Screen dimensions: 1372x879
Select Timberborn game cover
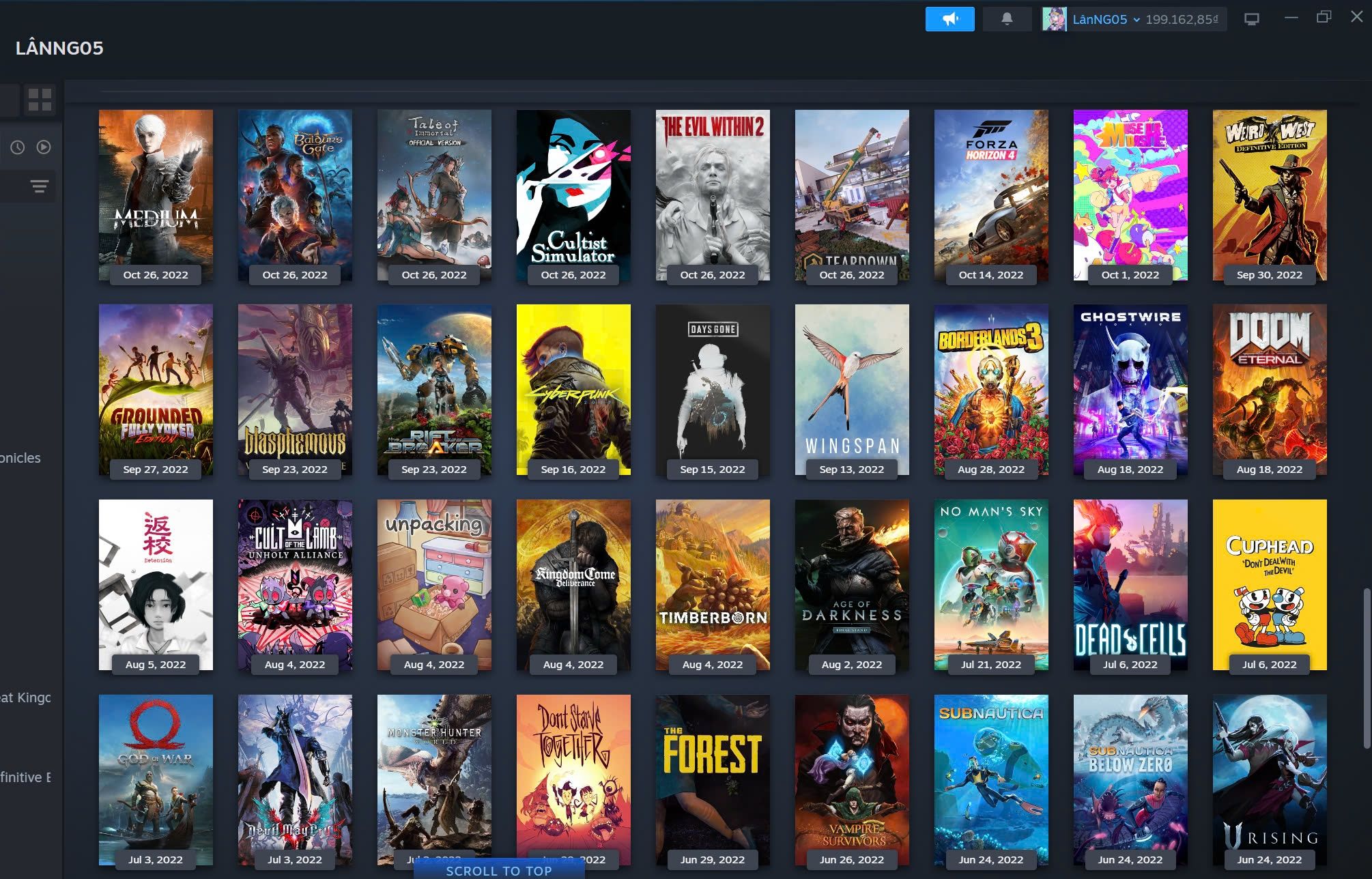coord(713,585)
